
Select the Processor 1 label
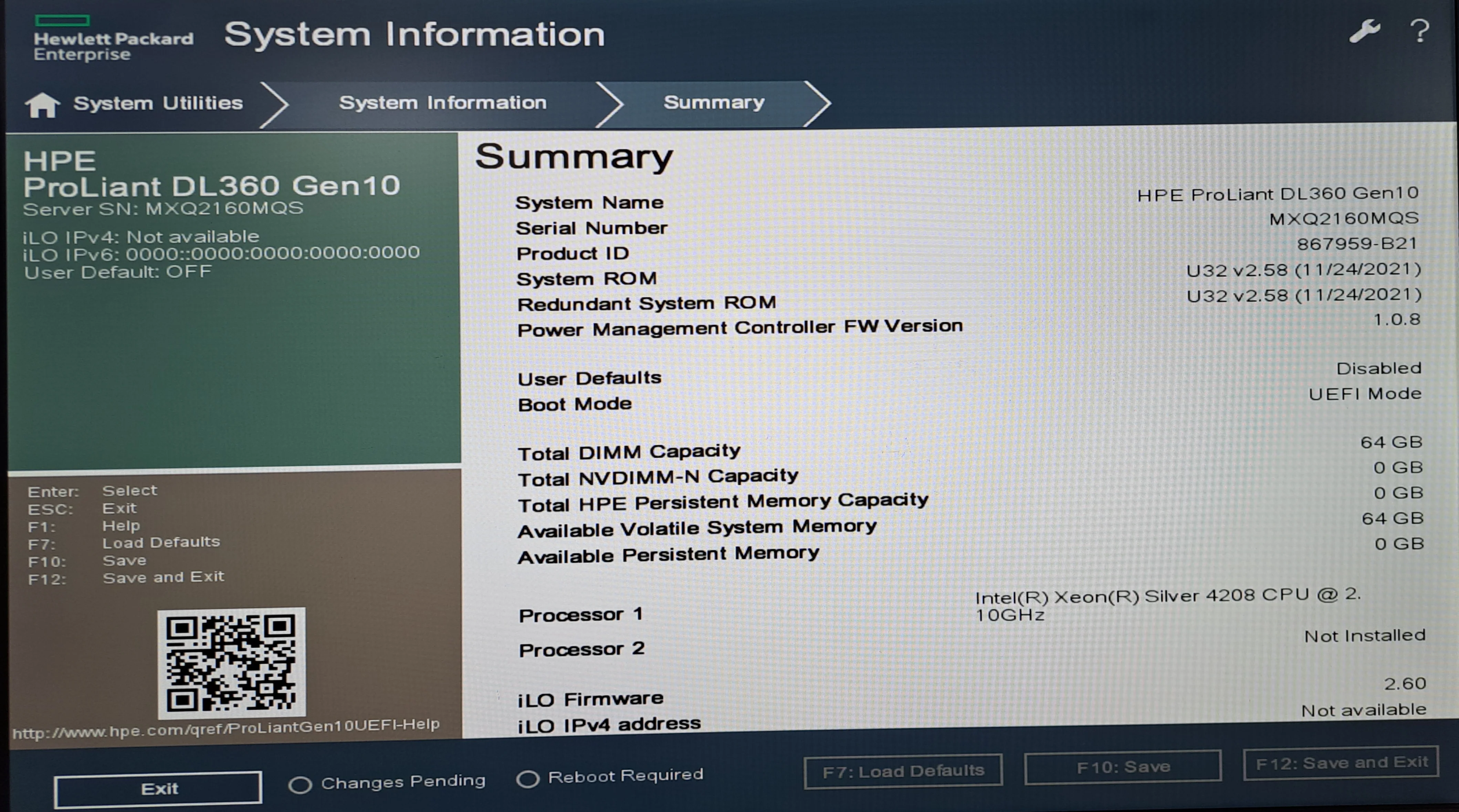[580, 615]
